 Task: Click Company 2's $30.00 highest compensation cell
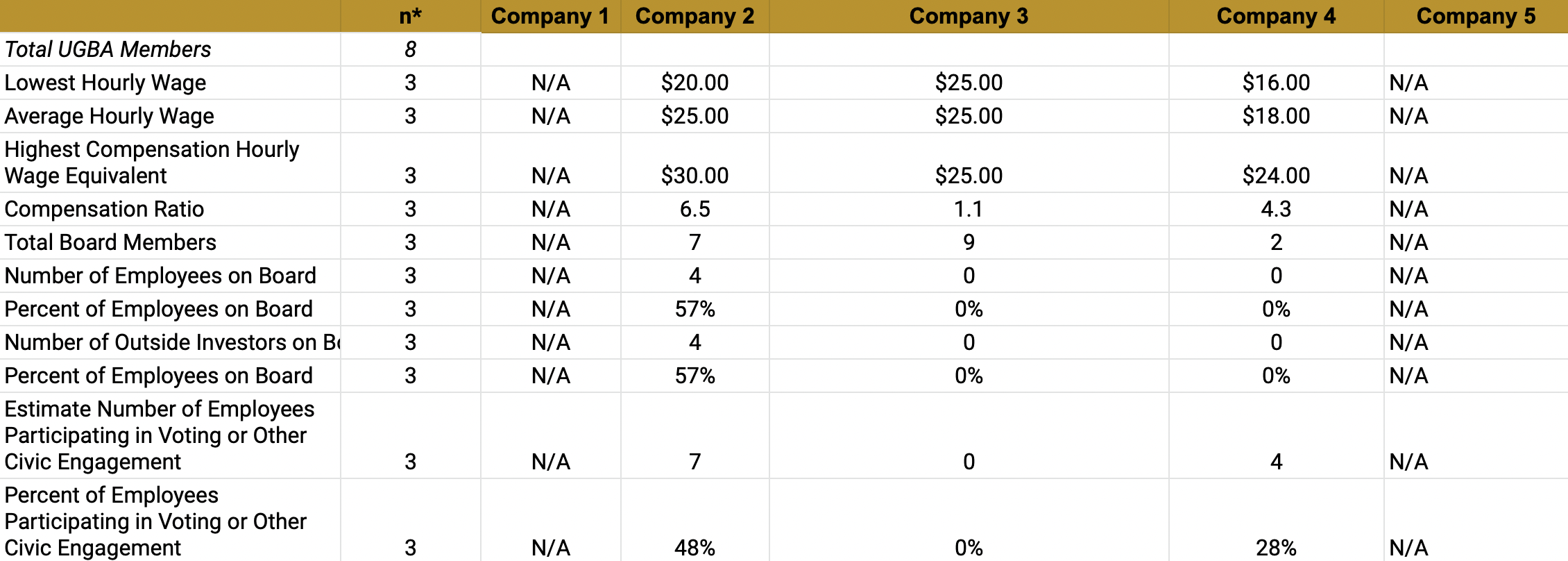point(694,176)
